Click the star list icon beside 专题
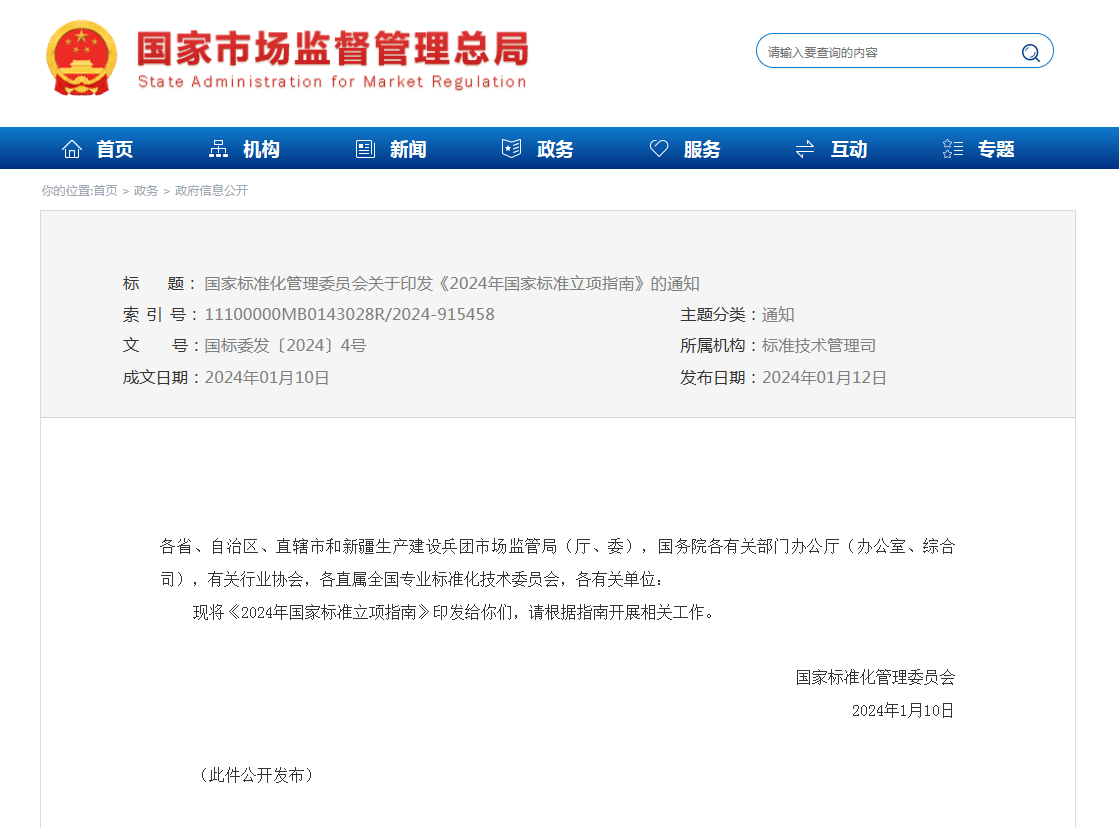 953,148
